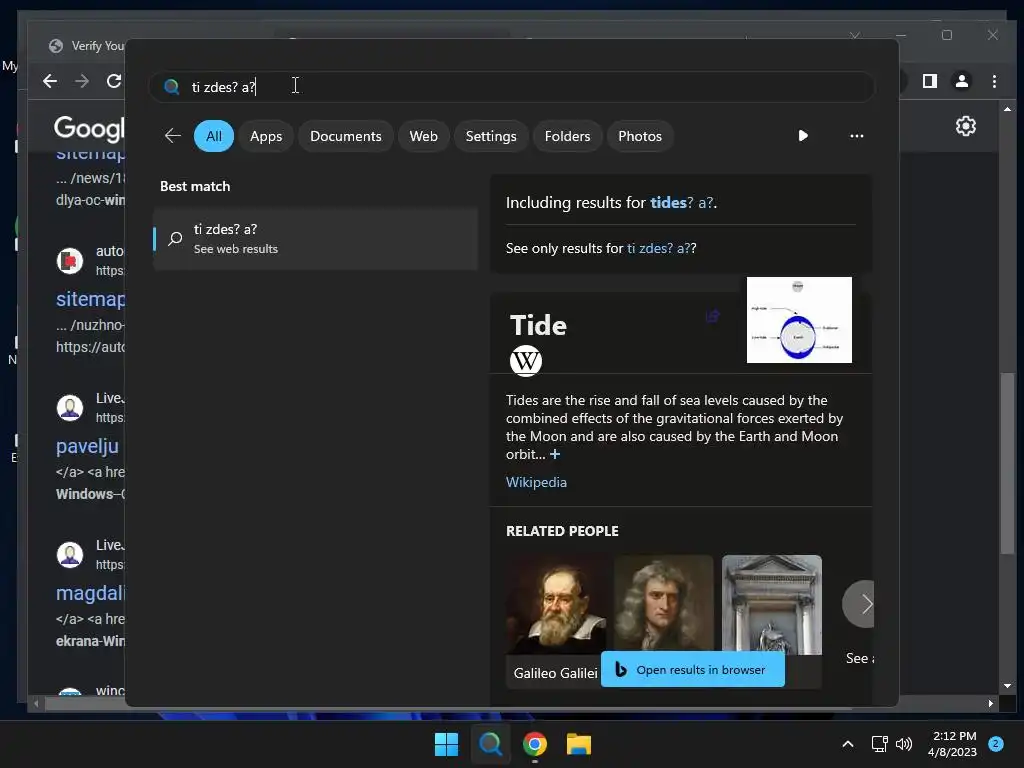1024x768 pixels.
Task: Click scroll right arrow on horizontal scrollbar
Action: tap(991, 703)
